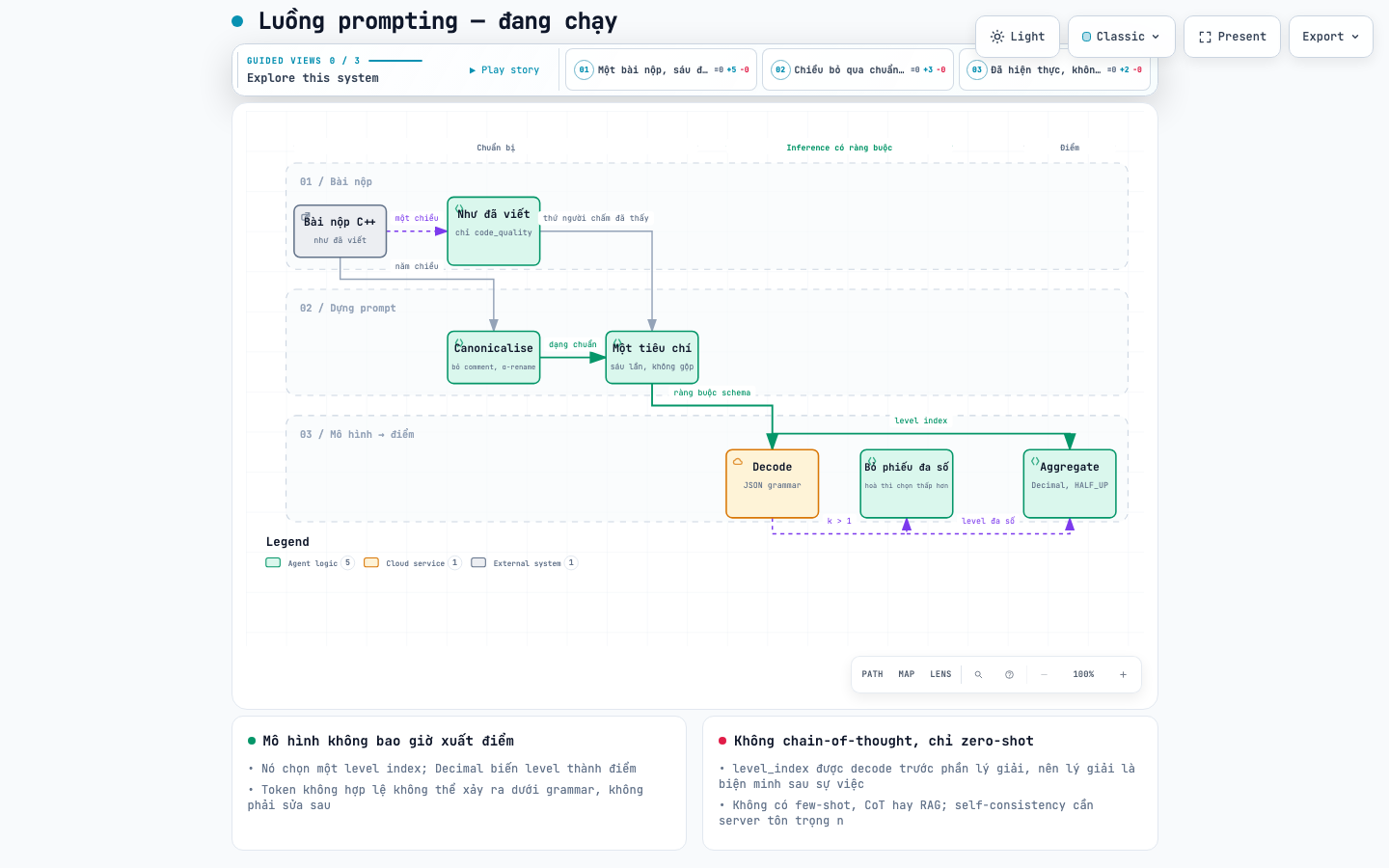Screen dimensions: 1389x868
Task: Click the Decode JSON grammar node
Action: coord(773,484)
